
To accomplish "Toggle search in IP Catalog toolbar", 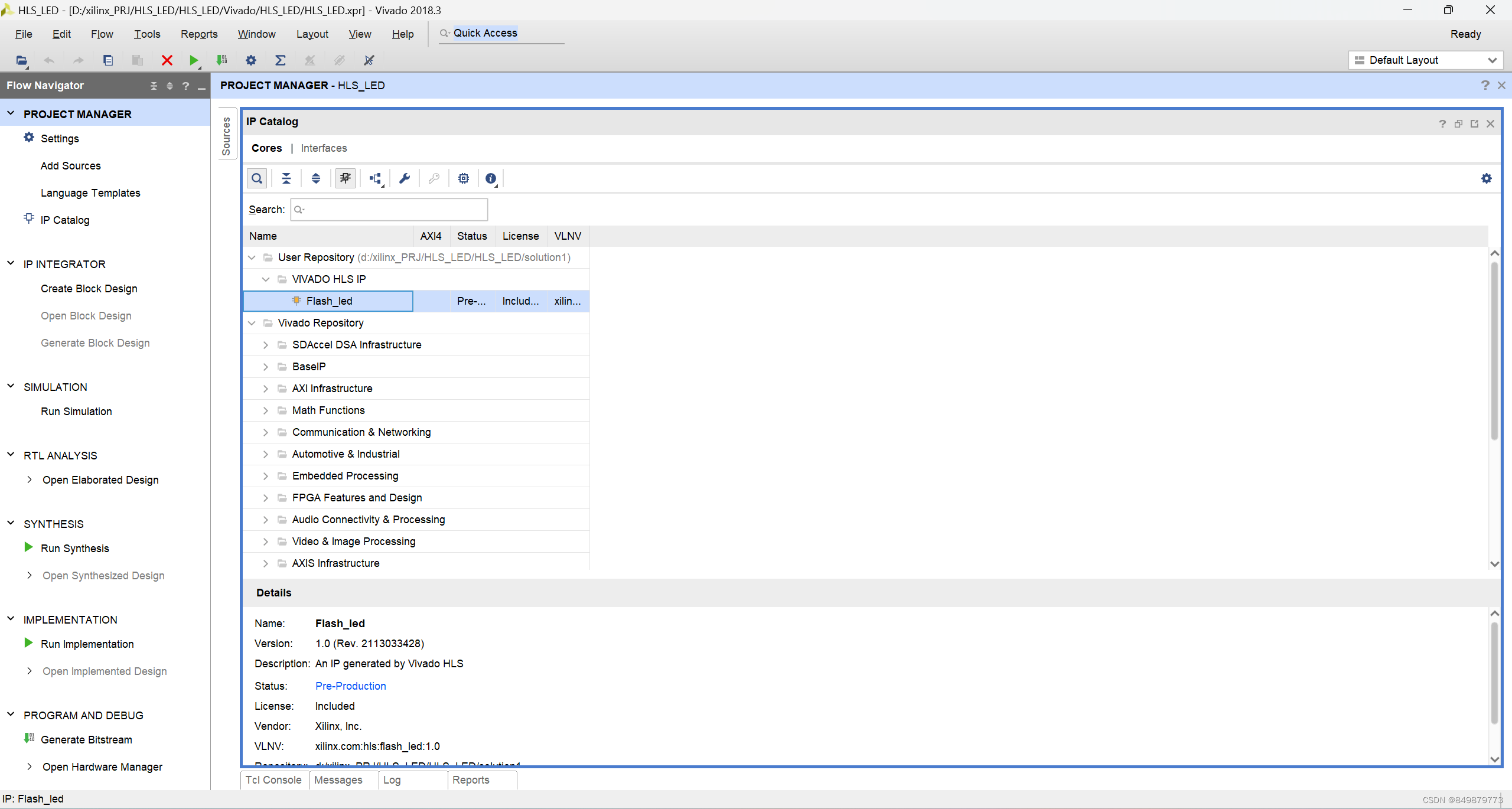I will pyautogui.click(x=257, y=178).
